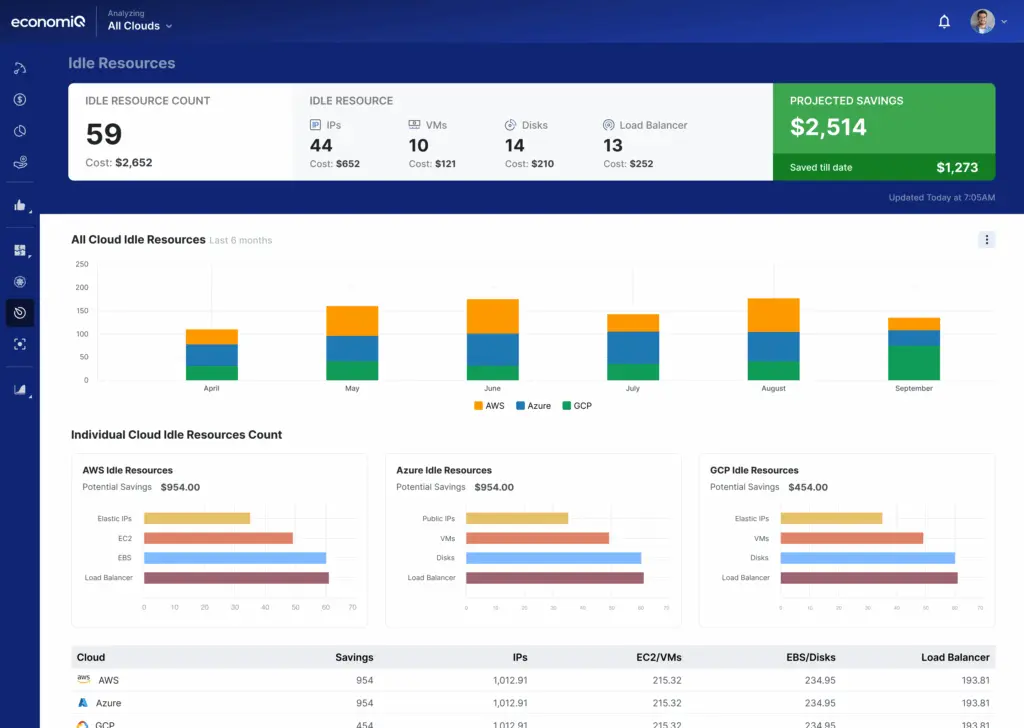Click the Saved till date $1,273 banner

tap(884, 167)
